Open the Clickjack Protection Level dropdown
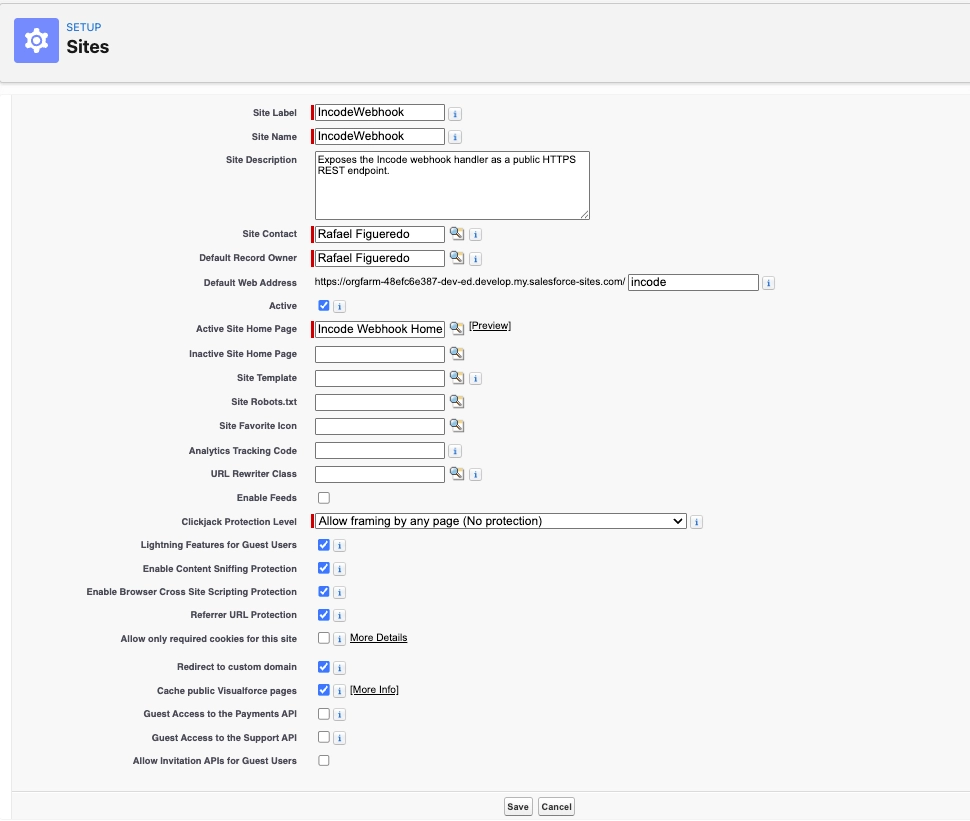 (500, 522)
